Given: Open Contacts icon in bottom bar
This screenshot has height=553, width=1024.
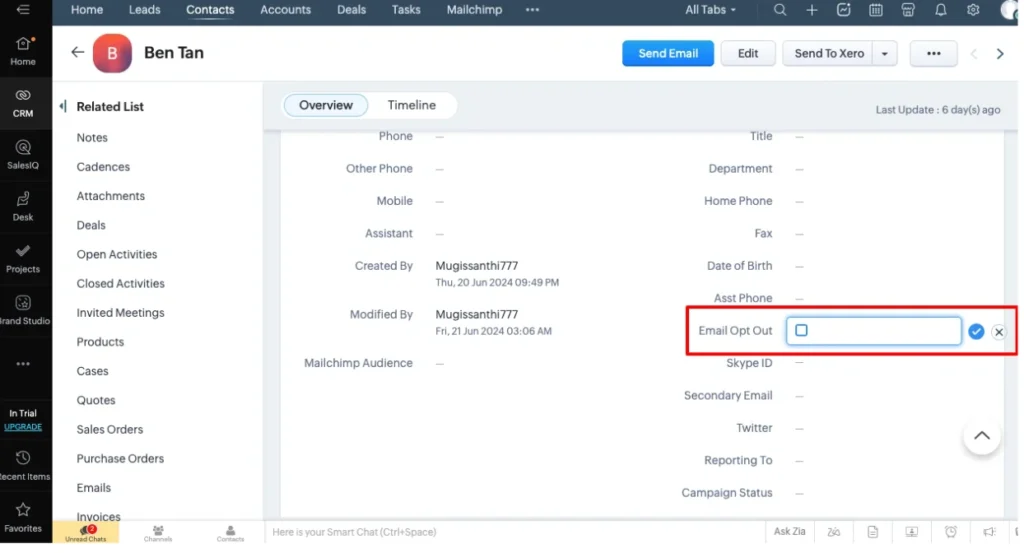Looking at the screenshot, I should click(230, 533).
